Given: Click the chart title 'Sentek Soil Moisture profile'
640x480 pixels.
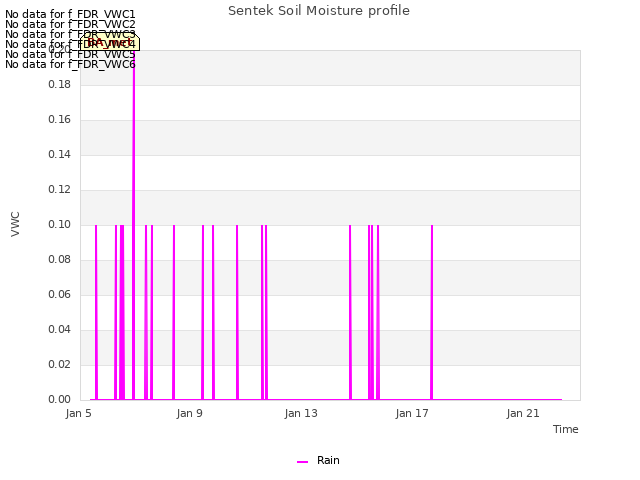Looking at the screenshot, I should [319, 11].
